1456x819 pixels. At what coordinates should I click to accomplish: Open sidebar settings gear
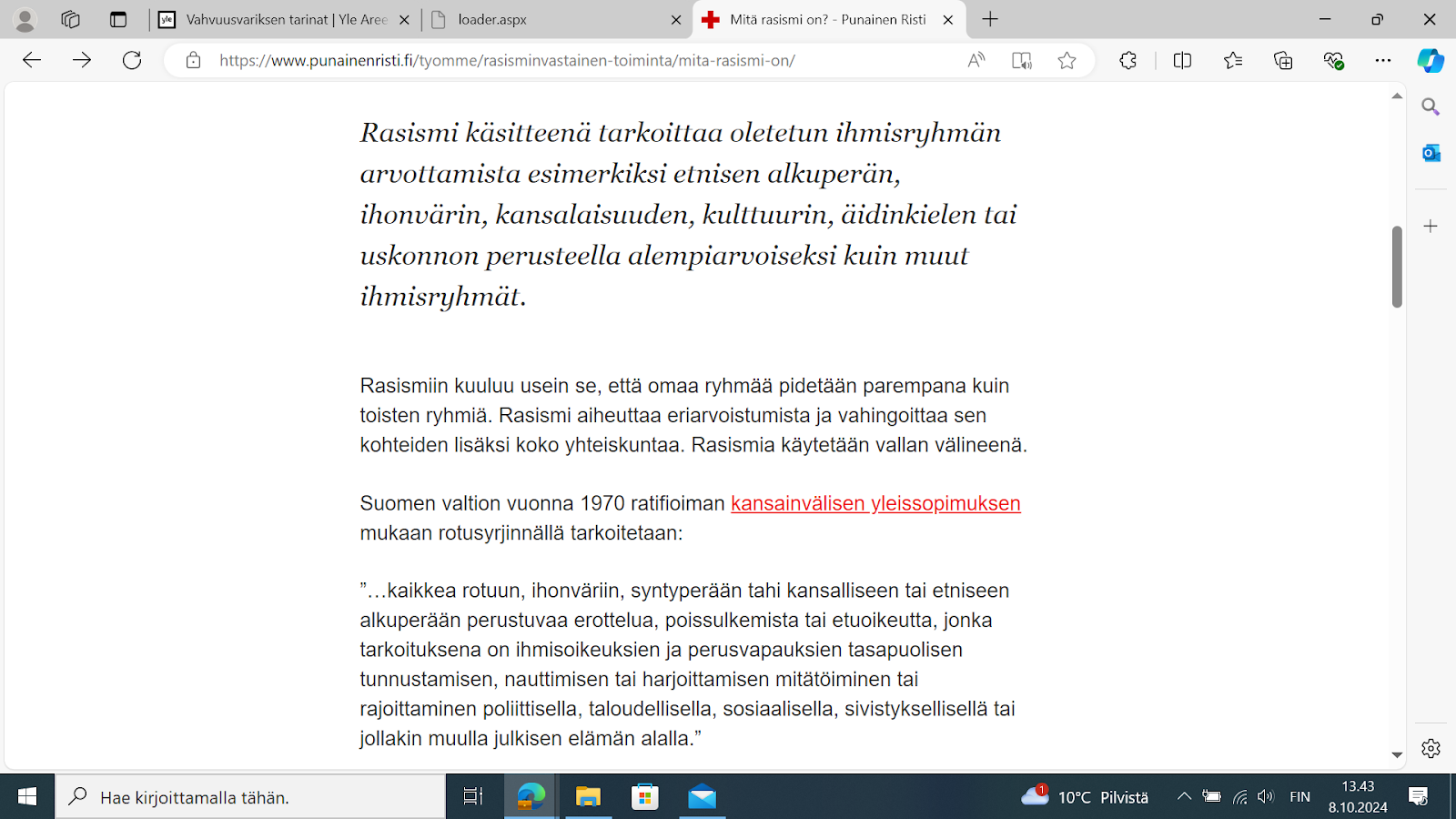click(x=1431, y=748)
